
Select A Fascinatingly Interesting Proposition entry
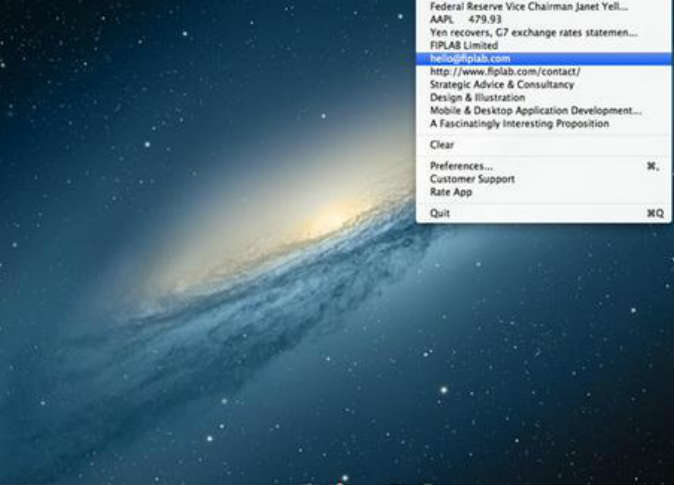pos(519,124)
